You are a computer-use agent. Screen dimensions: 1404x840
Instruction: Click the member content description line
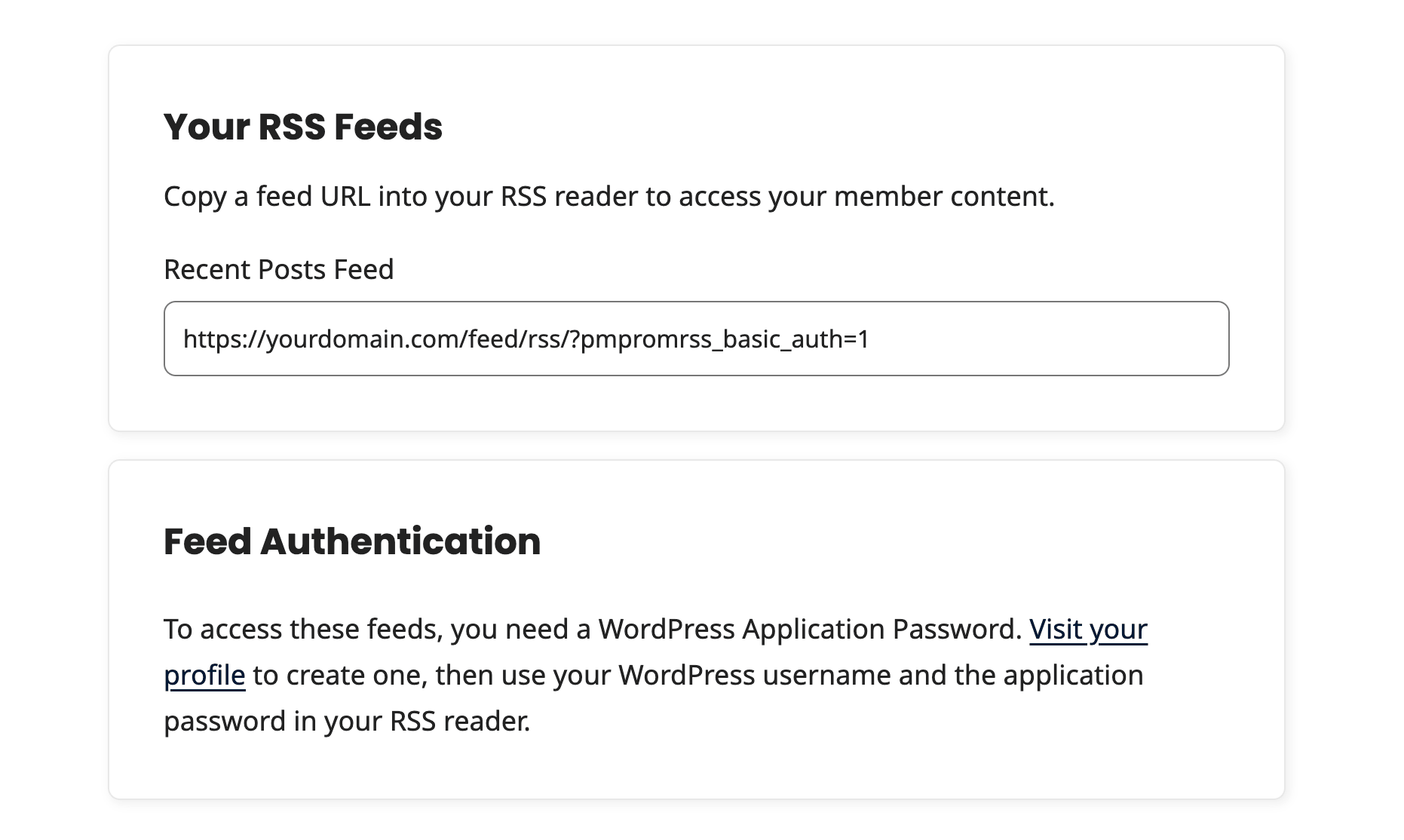(x=609, y=196)
